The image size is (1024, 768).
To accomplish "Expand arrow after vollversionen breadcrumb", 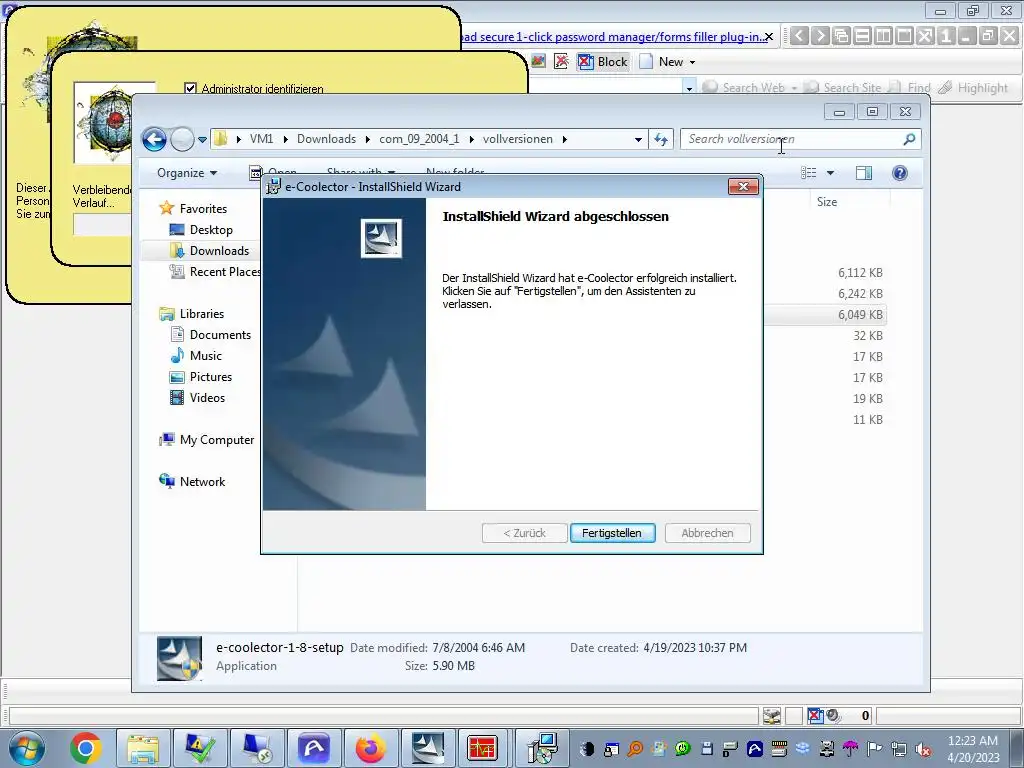I will (x=564, y=139).
